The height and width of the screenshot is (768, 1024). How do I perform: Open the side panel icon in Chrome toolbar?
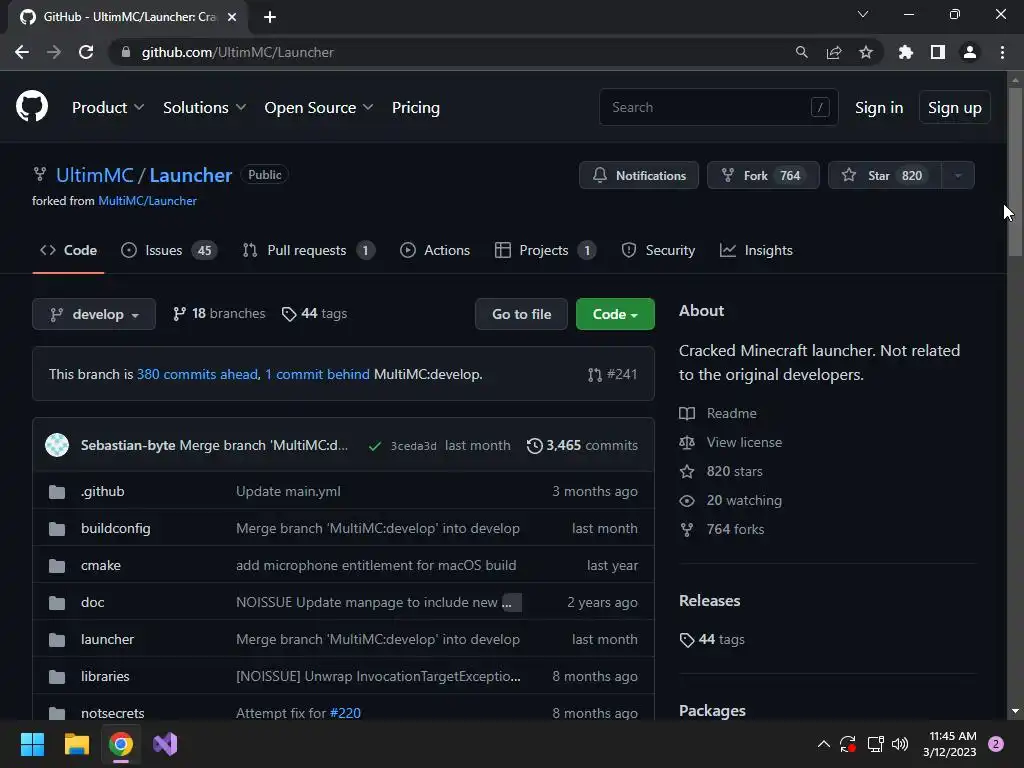click(938, 52)
